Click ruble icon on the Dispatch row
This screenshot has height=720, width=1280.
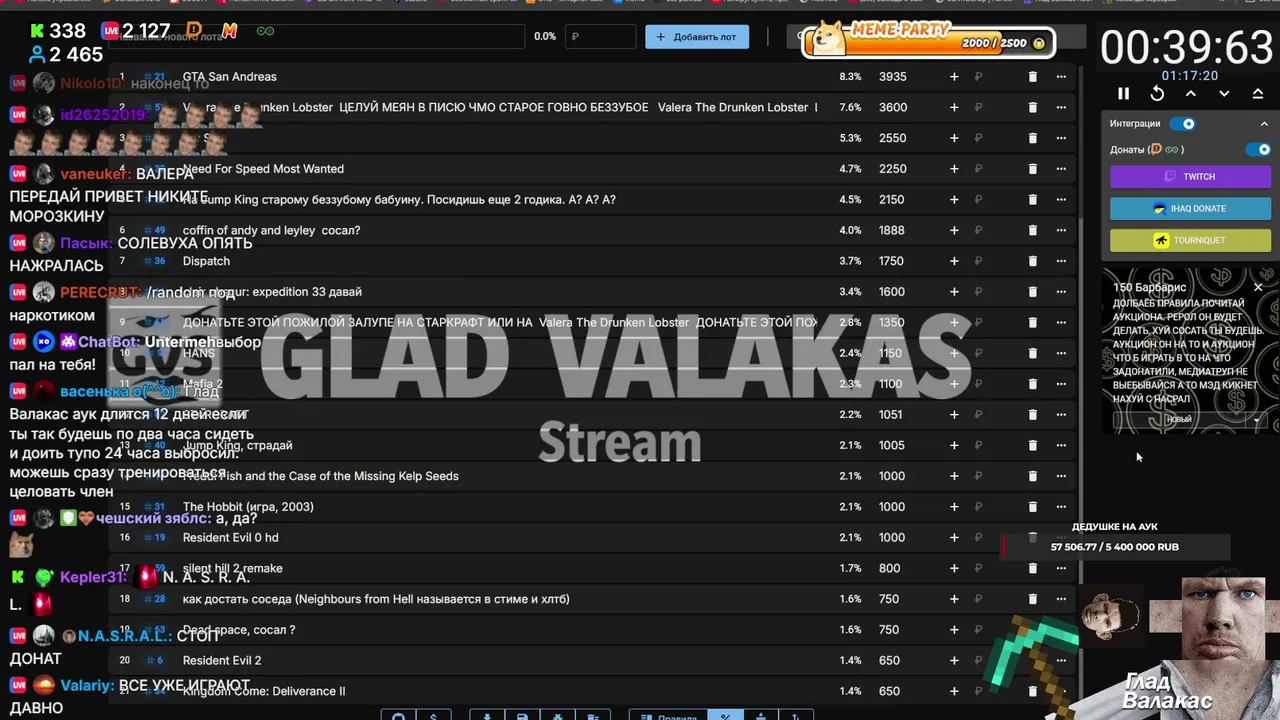(979, 261)
